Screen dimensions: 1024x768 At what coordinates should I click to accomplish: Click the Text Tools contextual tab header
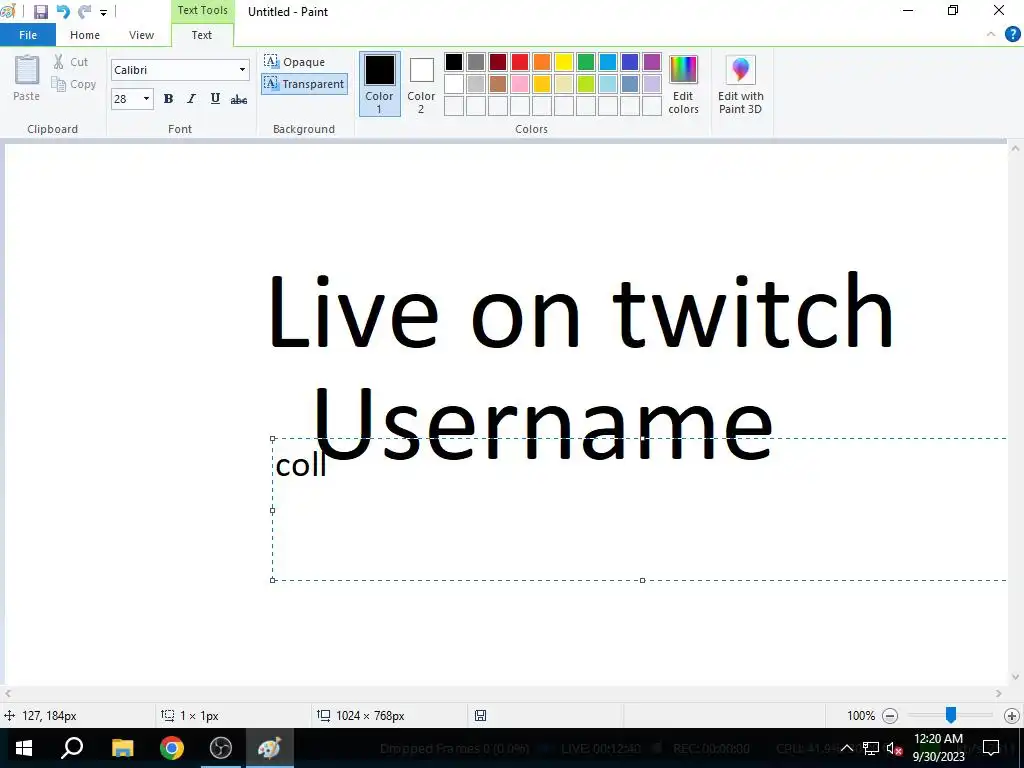tap(202, 10)
